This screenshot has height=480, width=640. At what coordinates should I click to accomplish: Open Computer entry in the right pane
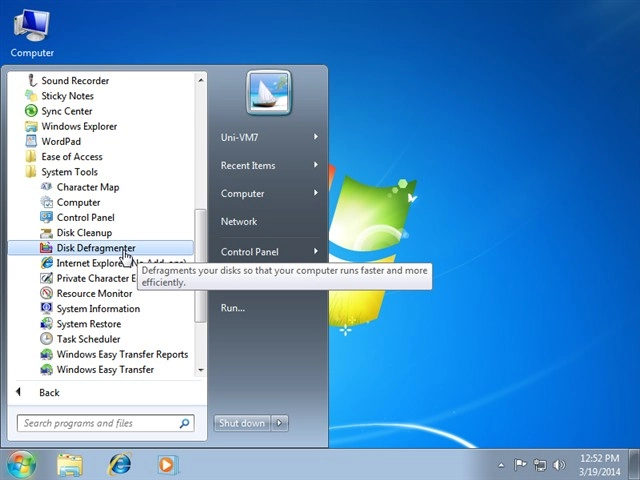242,194
